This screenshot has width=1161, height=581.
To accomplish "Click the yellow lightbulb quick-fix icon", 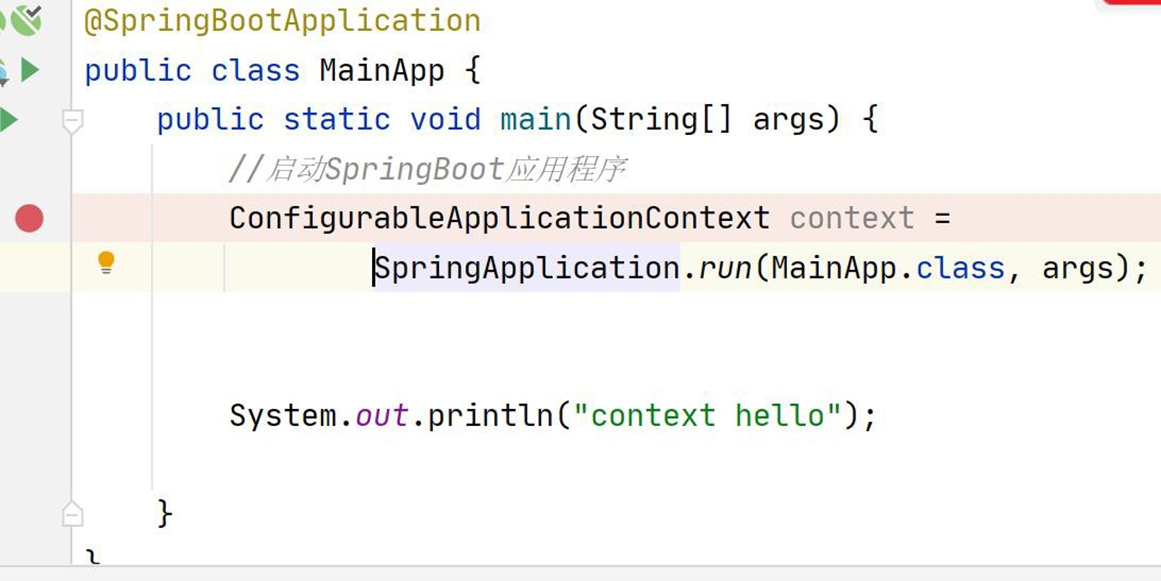I will (106, 263).
